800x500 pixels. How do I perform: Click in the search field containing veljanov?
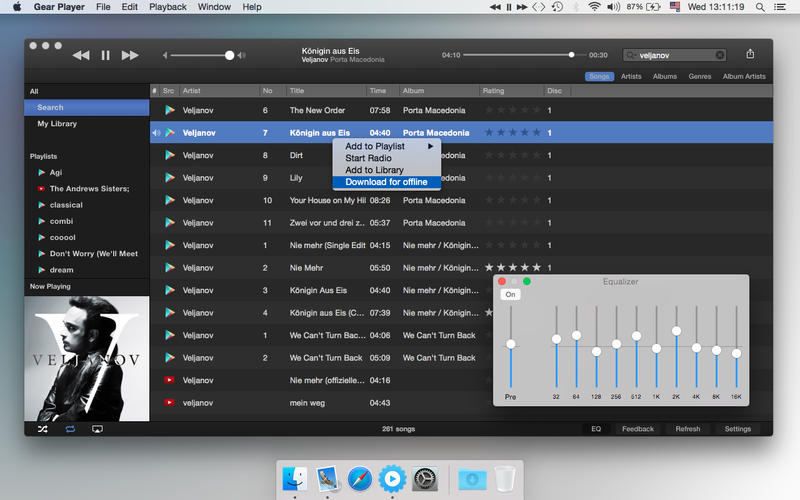pos(676,55)
